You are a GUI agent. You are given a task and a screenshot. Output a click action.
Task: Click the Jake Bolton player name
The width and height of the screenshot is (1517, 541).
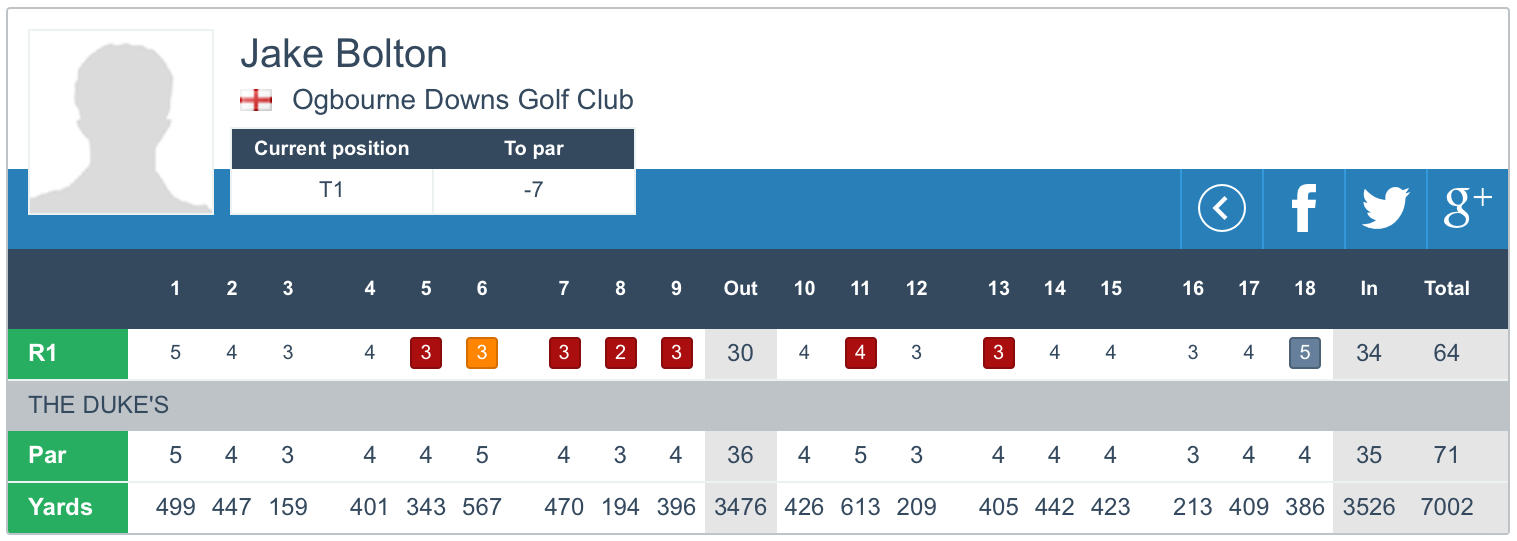344,54
